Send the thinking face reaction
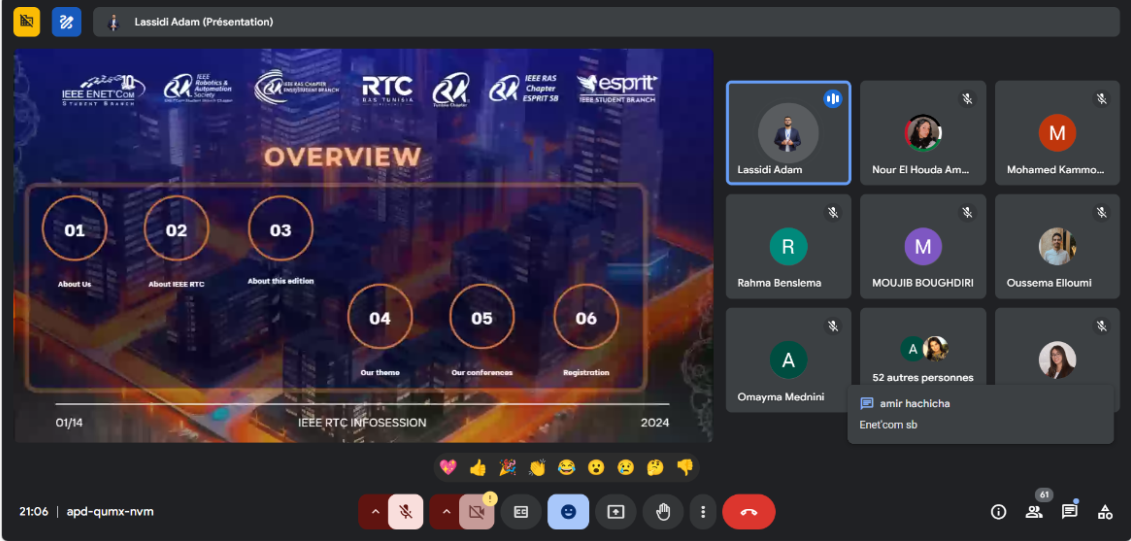Viewport: 1131px width, 541px height. [655, 467]
